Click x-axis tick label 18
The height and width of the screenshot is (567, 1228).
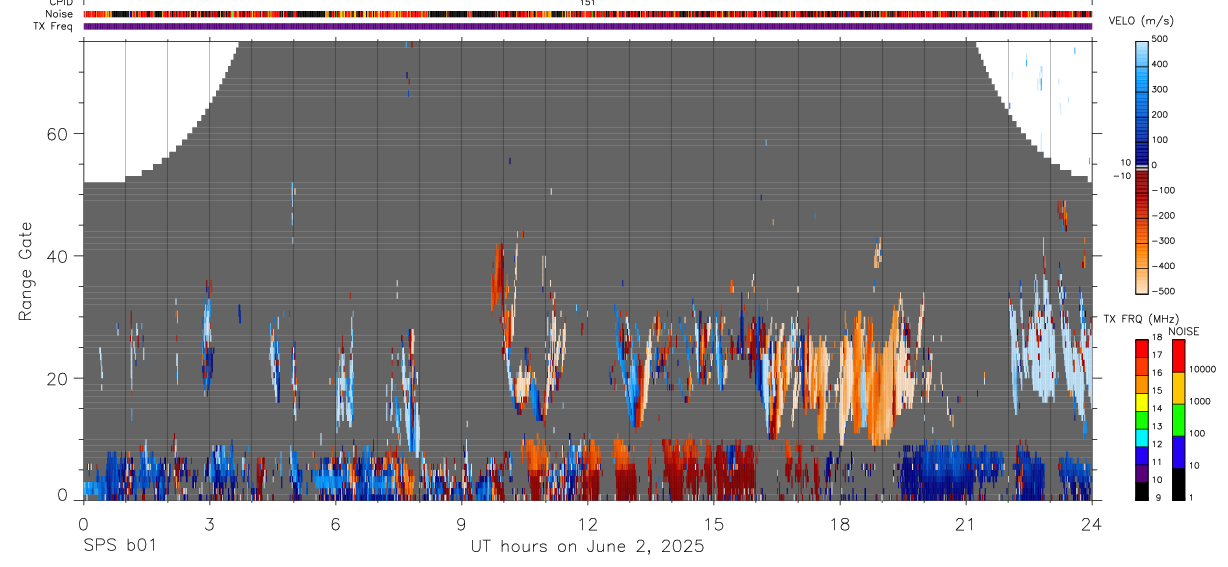coord(839,523)
